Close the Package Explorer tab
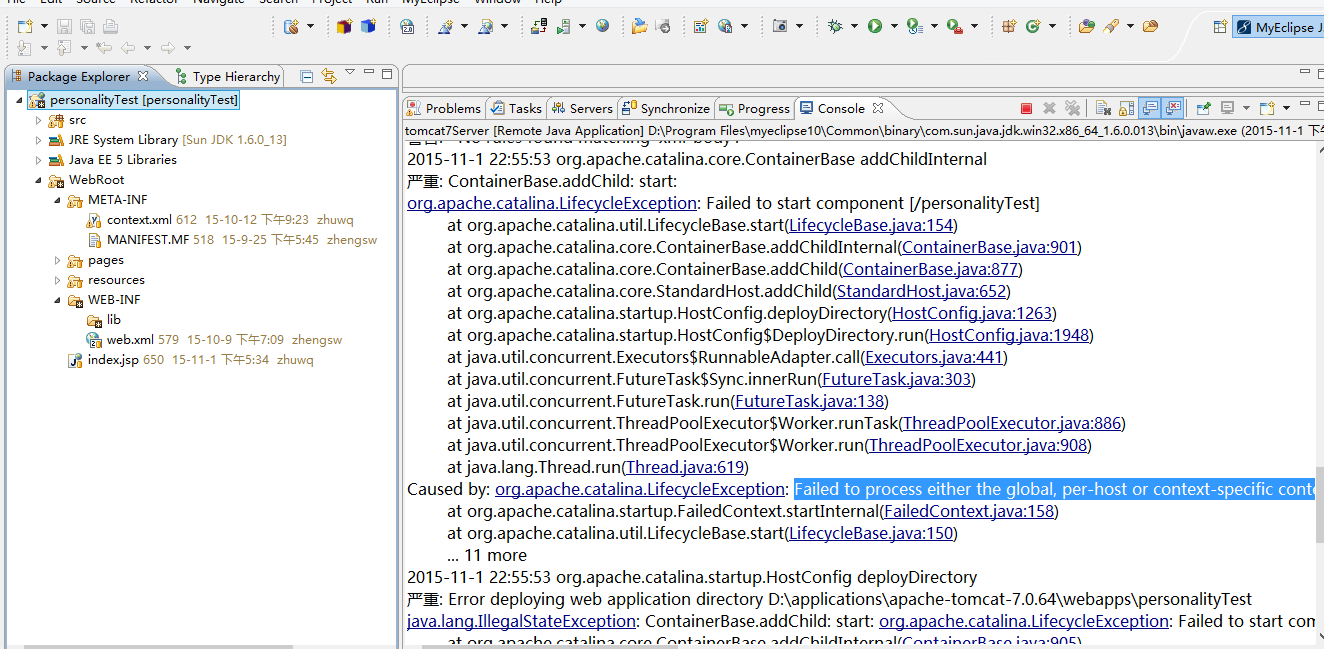Viewport: 1324px width, 649px height. 142,76
